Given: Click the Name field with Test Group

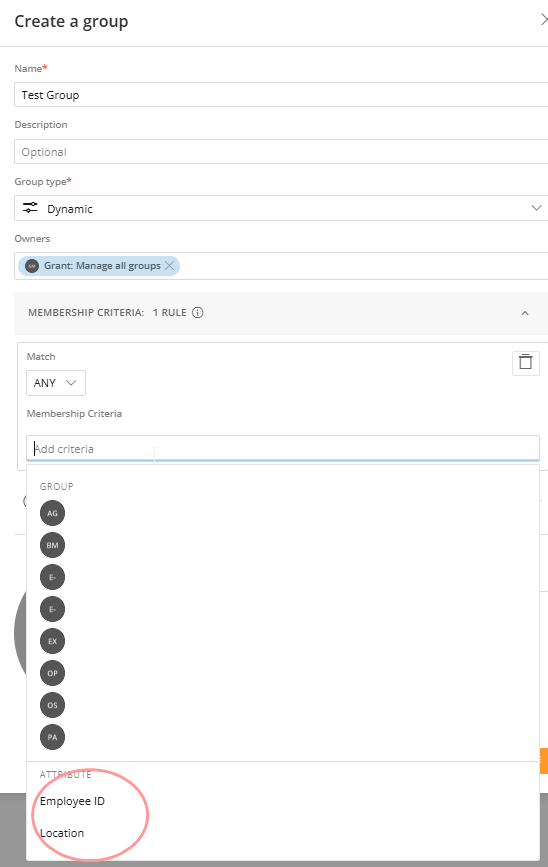Looking at the screenshot, I should point(281,95).
